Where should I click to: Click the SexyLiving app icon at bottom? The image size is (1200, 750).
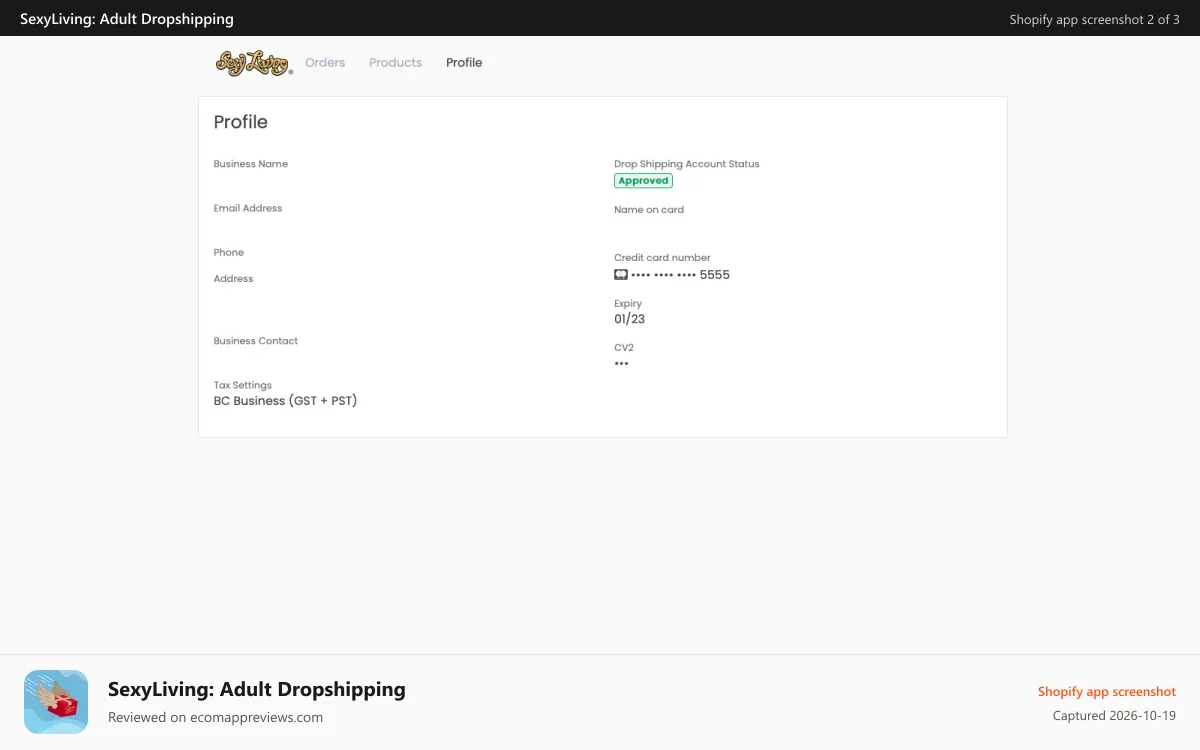pyautogui.click(x=56, y=702)
